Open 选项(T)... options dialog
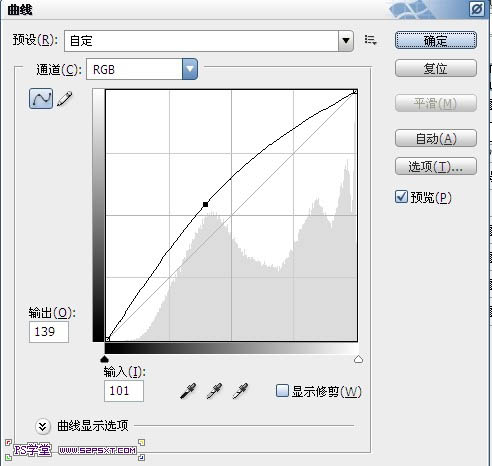Image resolution: width=492 pixels, height=466 pixels. 436,166
